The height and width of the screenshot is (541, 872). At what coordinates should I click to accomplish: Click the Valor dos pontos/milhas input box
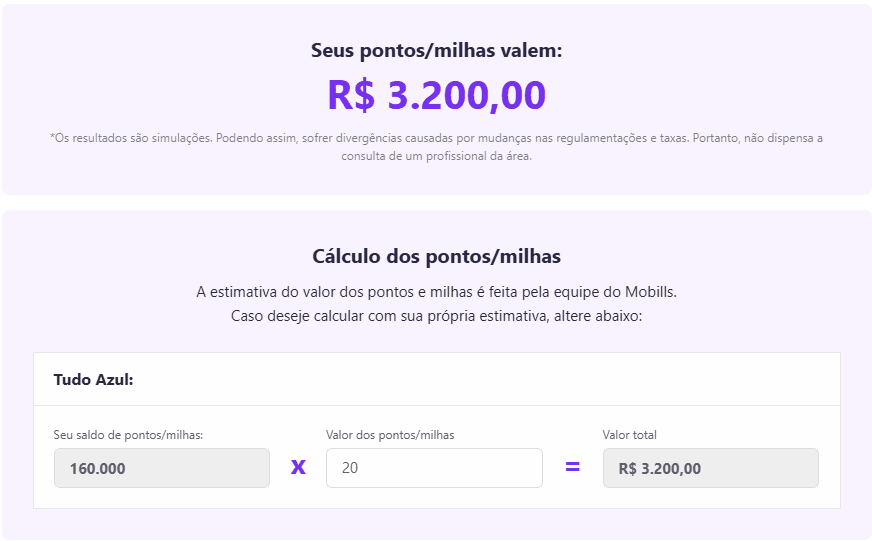click(x=434, y=468)
